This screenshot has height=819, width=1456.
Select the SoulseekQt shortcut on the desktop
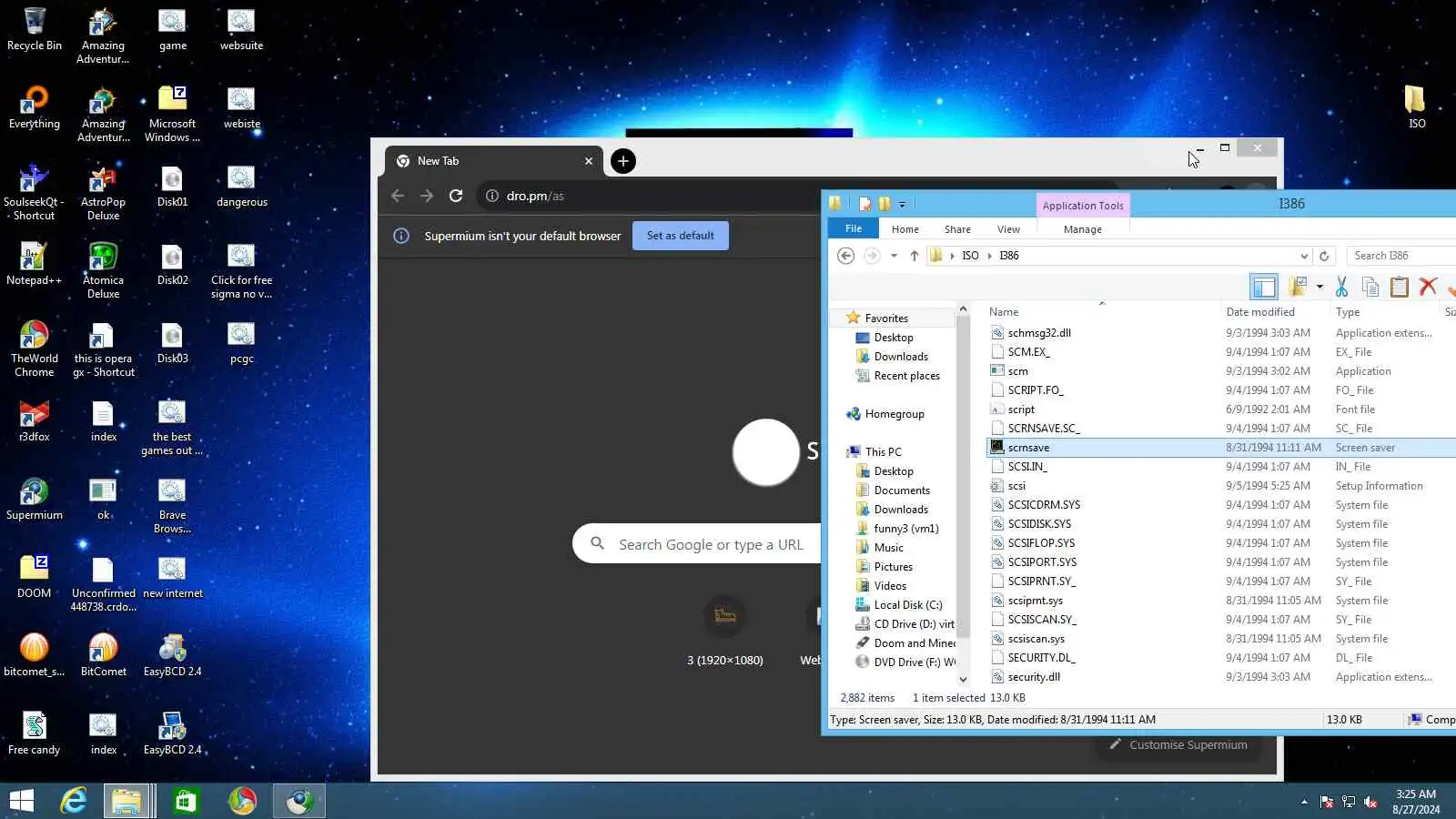click(35, 192)
